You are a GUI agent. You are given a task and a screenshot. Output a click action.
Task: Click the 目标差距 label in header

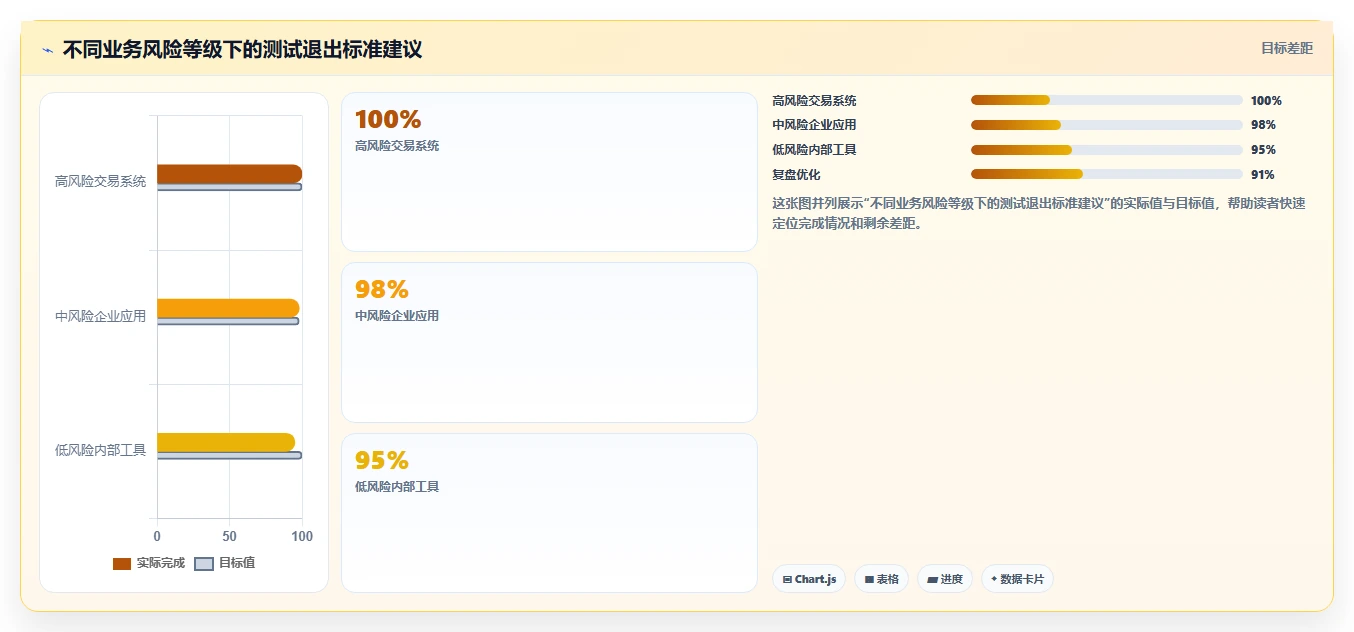click(x=1286, y=48)
